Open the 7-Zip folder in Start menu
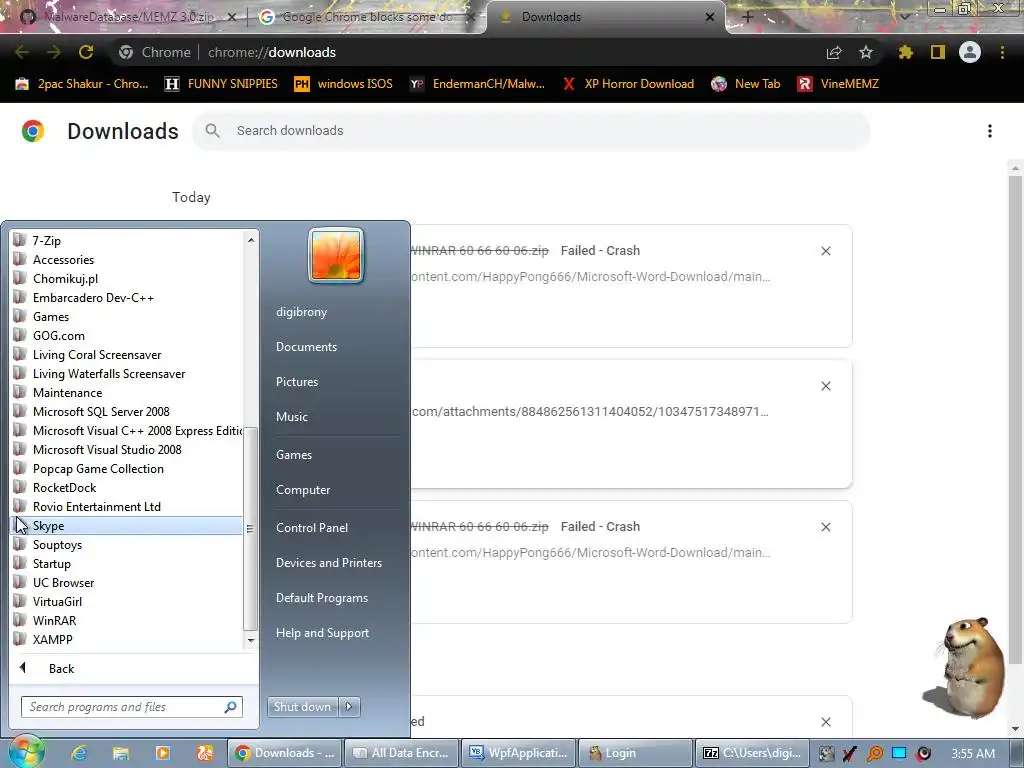Image resolution: width=1024 pixels, height=768 pixels. [x=127, y=240]
